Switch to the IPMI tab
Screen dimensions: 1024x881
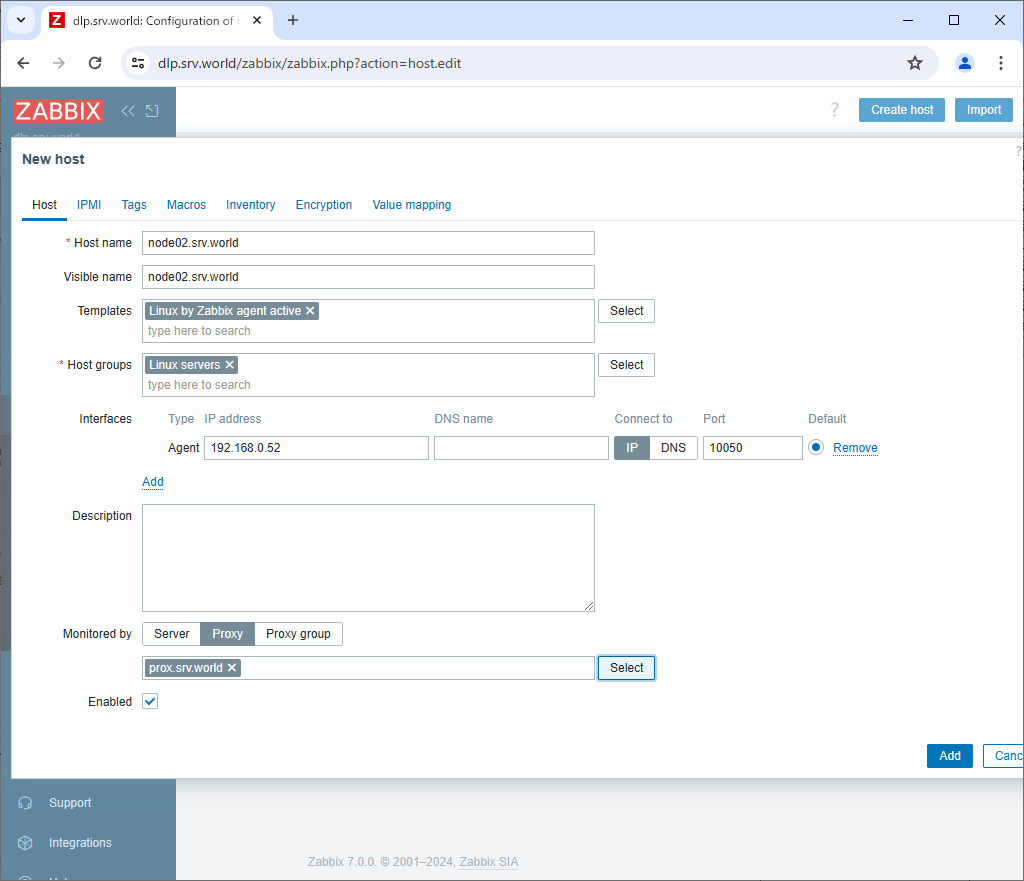(89, 205)
